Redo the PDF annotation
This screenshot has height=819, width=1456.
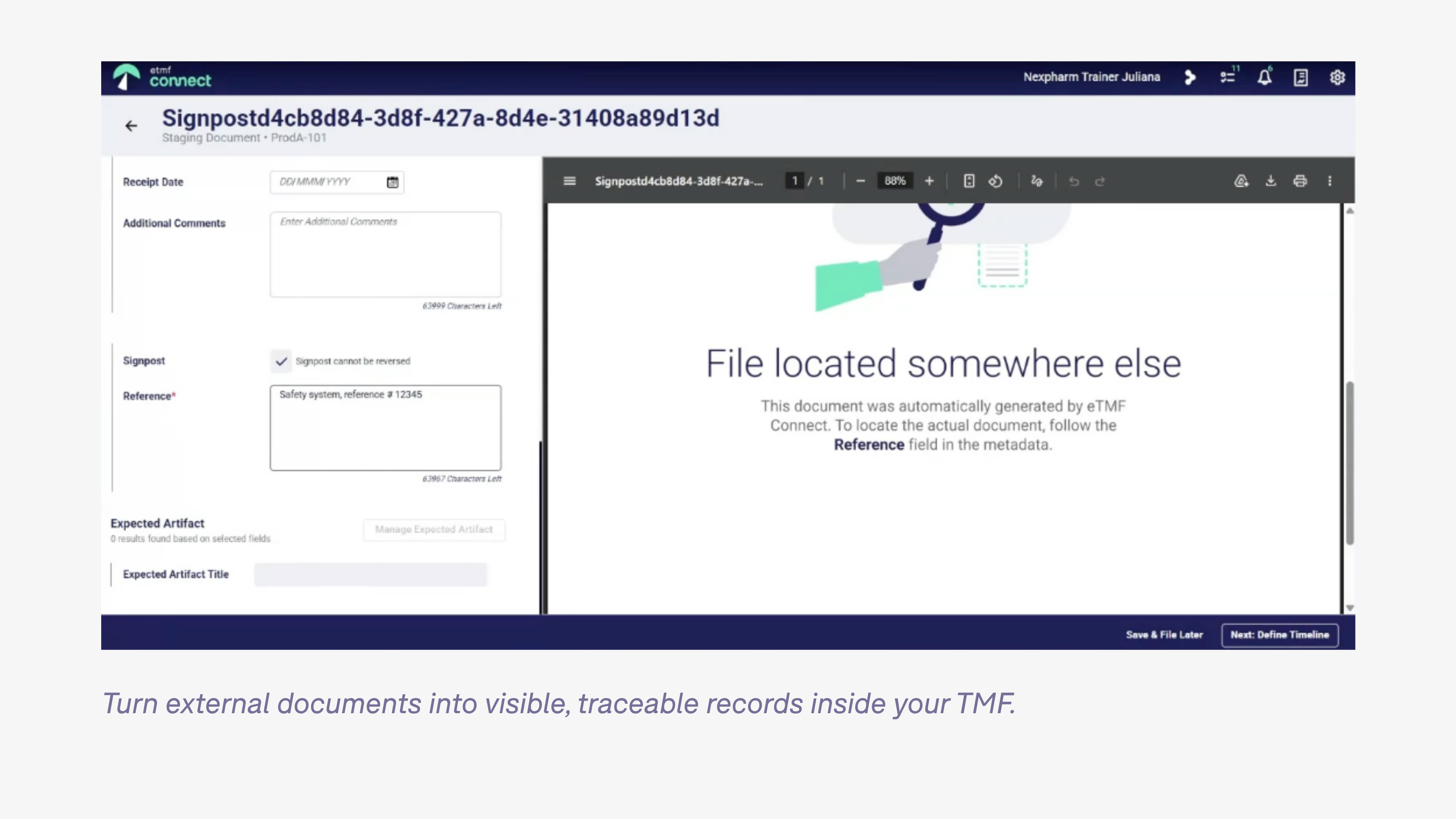[x=1099, y=182]
